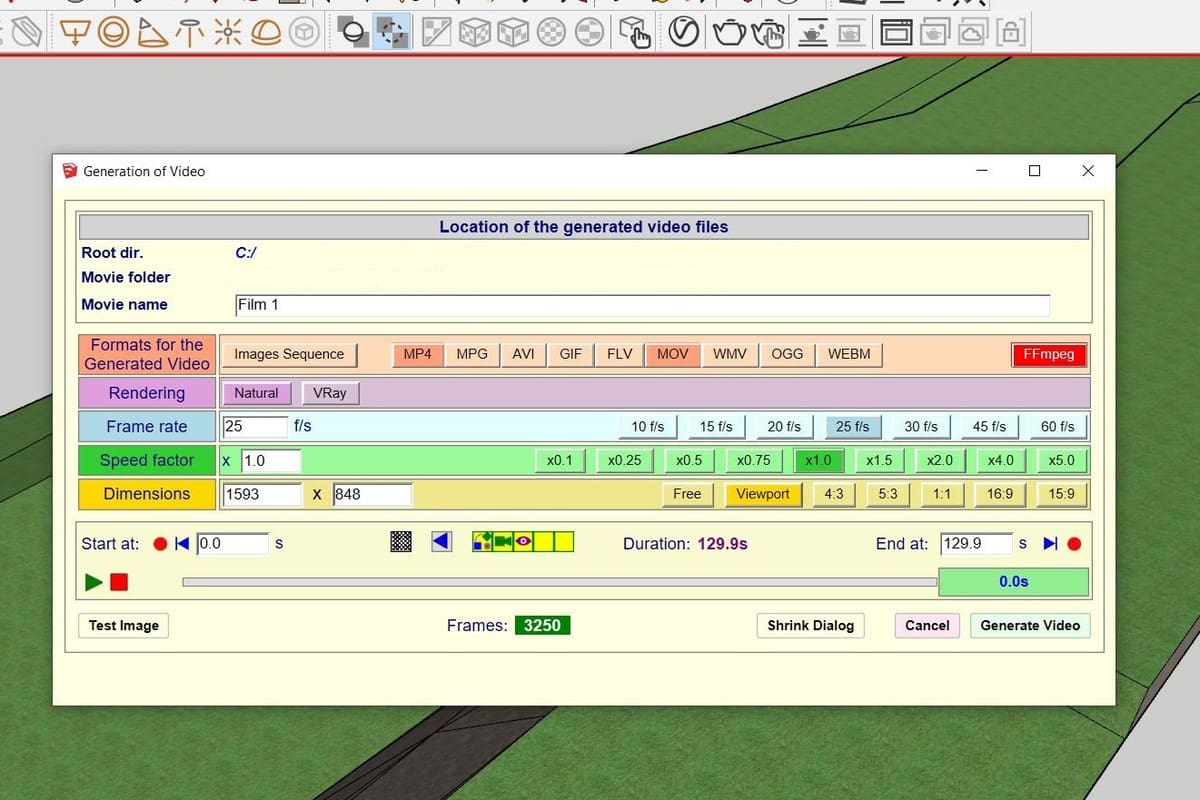The height and width of the screenshot is (800, 1200).
Task: Select the V-Ray IES light tool
Action: [x=190, y=34]
